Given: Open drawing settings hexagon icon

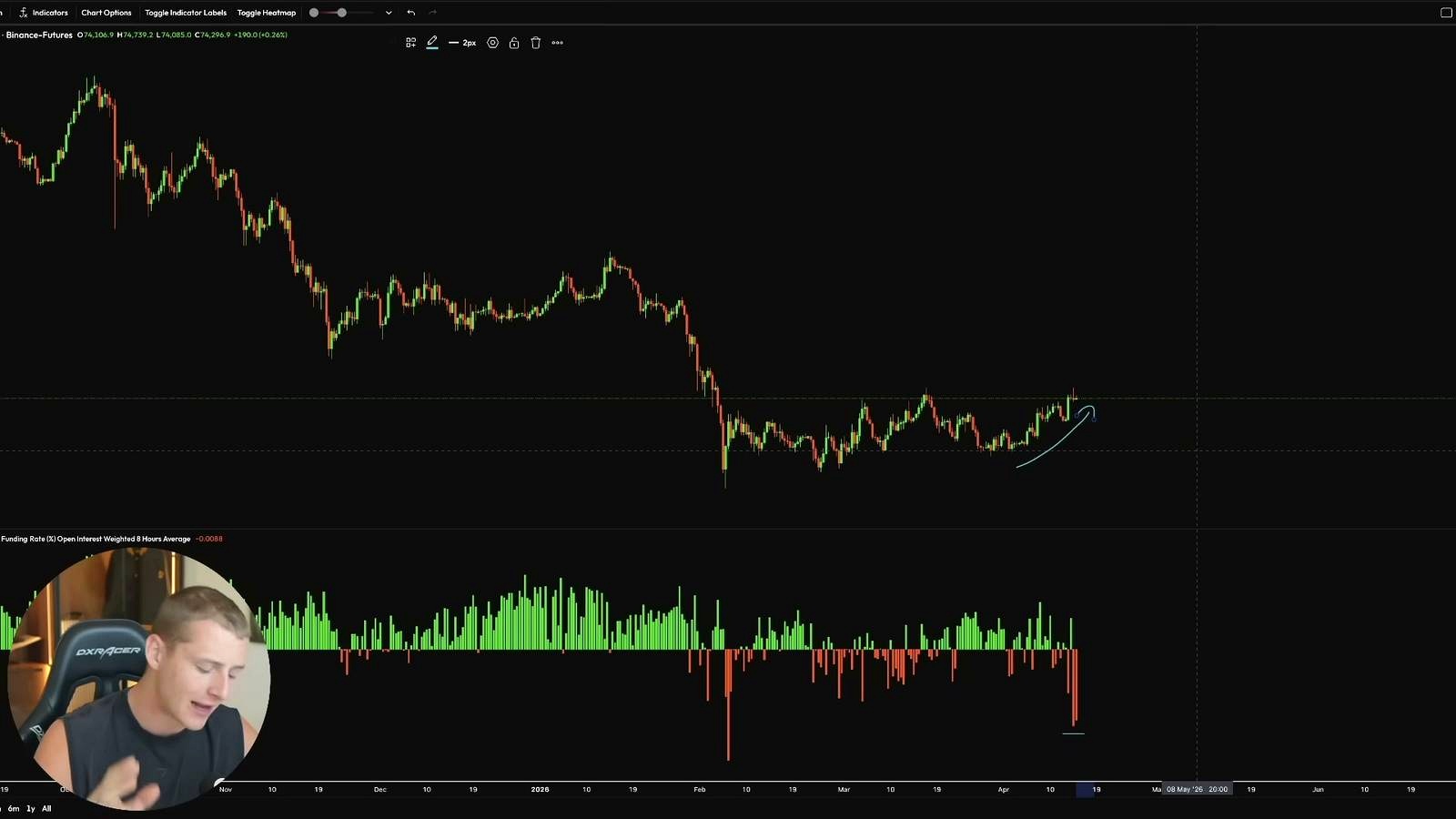Looking at the screenshot, I should pyautogui.click(x=492, y=43).
